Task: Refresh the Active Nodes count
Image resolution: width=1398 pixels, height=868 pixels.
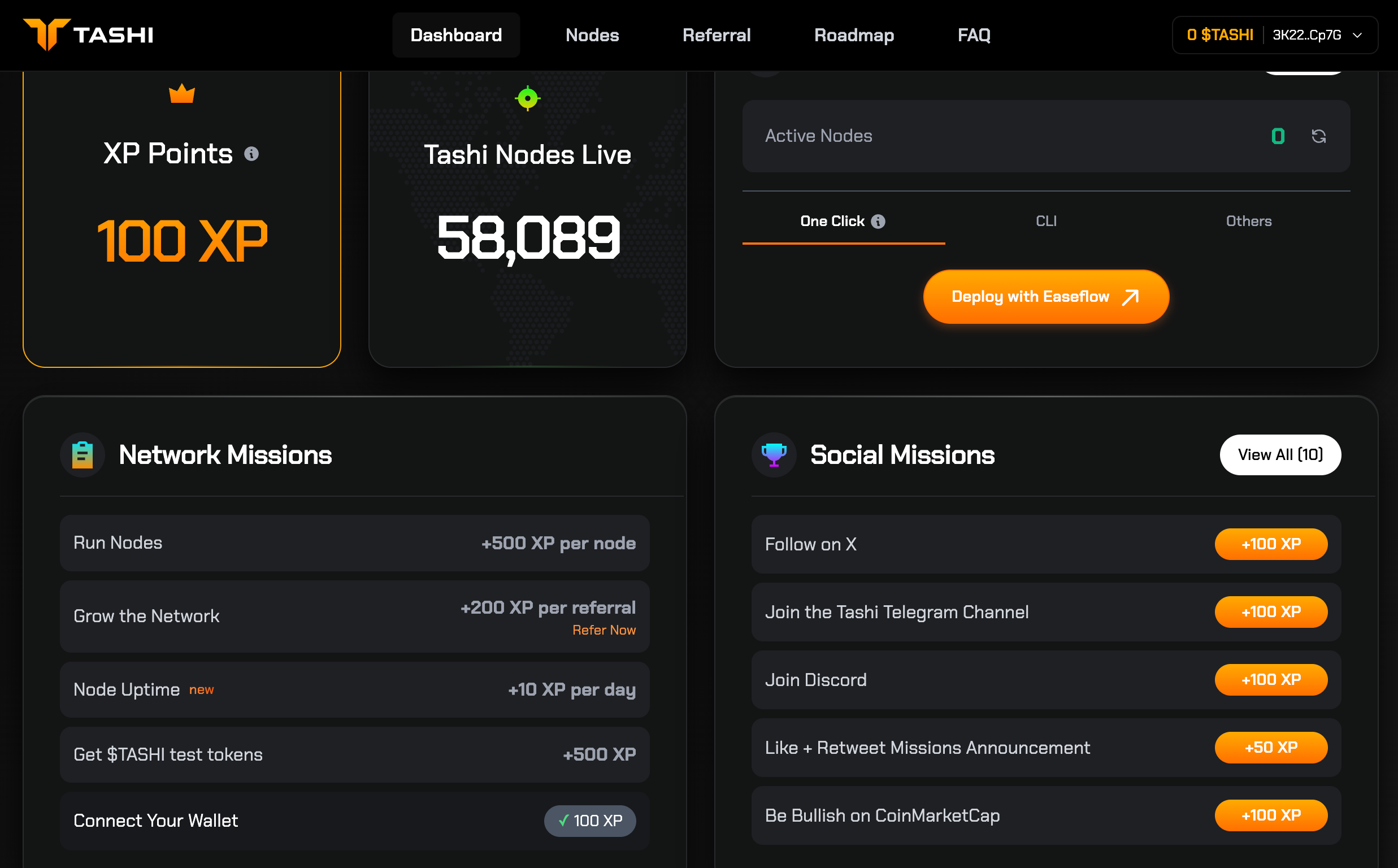Action: pos(1318,136)
